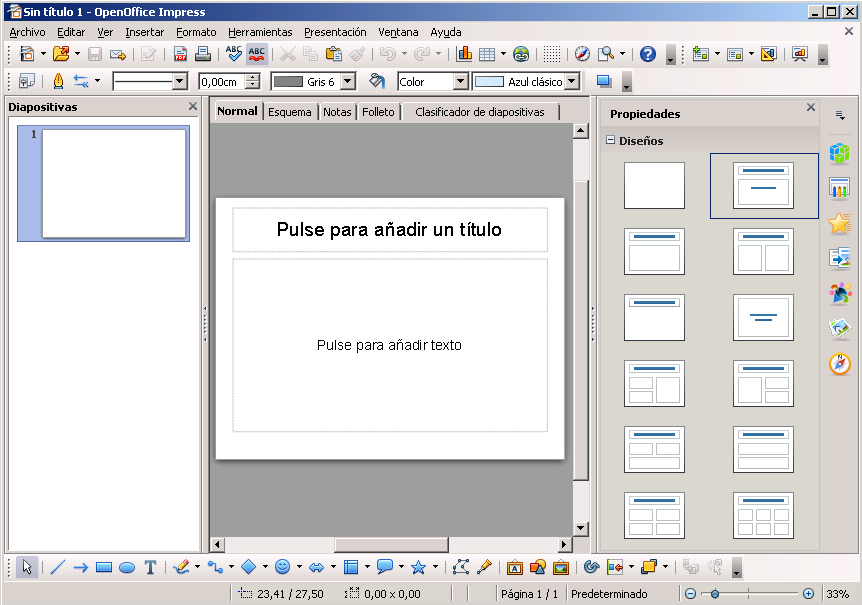The image size is (862, 605).
Task: Expand the zoom tool dropdown arrow
Action: click(x=622, y=54)
